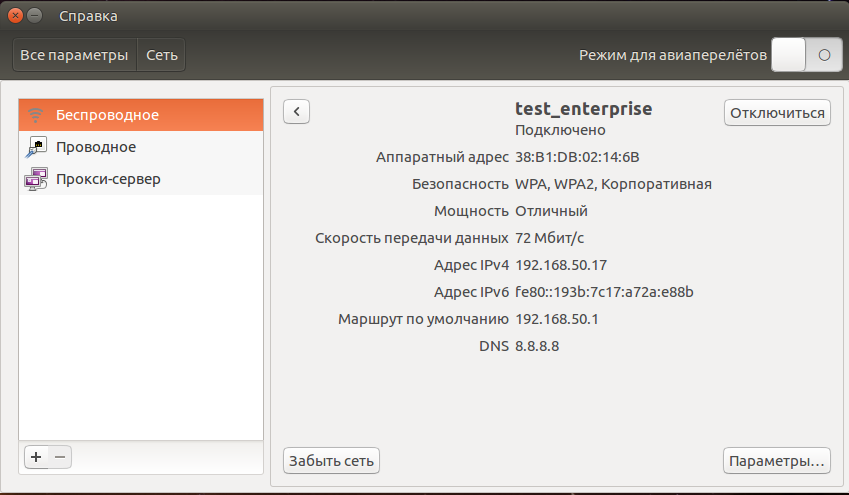Close the Справка window
849x495 pixels.
(x=15, y=16)
